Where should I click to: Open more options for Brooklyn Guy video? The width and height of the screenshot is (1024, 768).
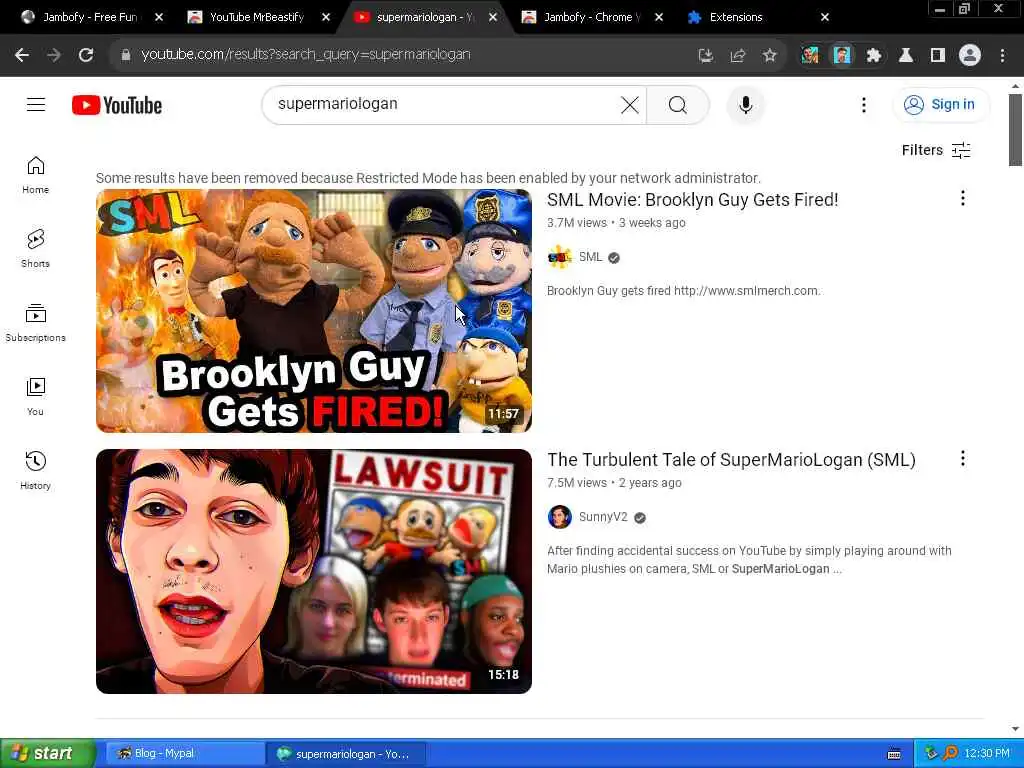pos(963,199)
